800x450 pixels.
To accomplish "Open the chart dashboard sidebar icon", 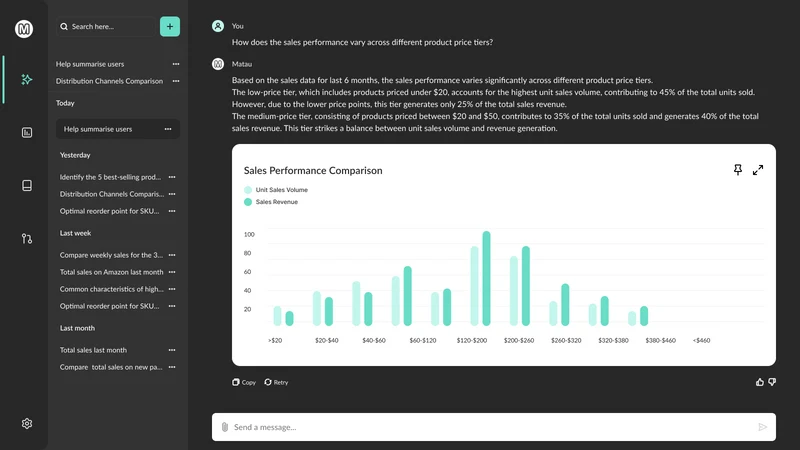I will tap(27, 133).
